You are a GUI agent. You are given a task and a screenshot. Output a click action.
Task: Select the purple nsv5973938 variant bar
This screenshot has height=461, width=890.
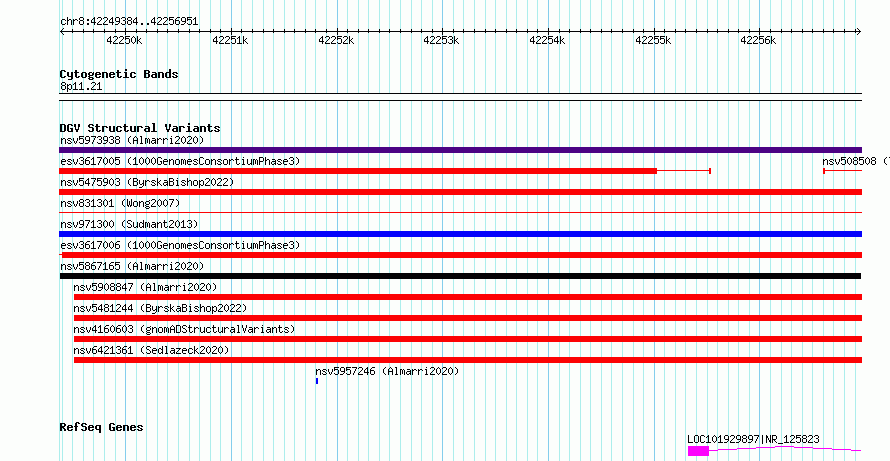[x=460, y=150]
